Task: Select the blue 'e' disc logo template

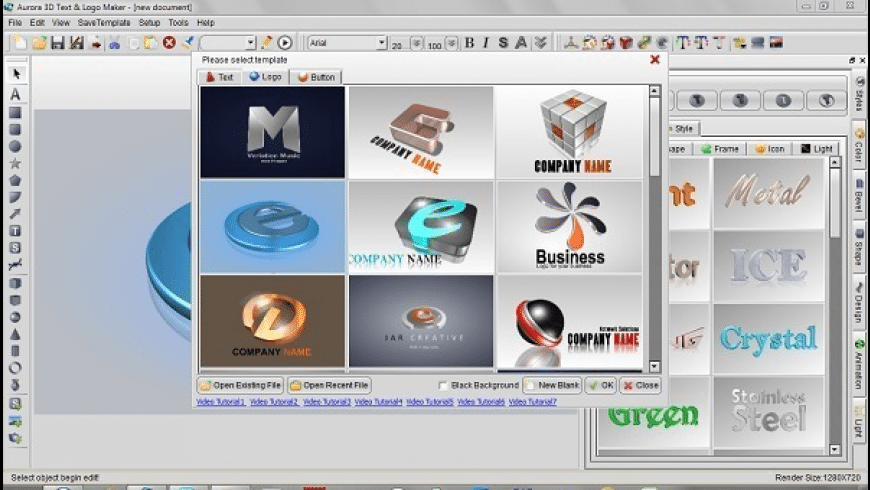Action: click(x=272, y=226)
